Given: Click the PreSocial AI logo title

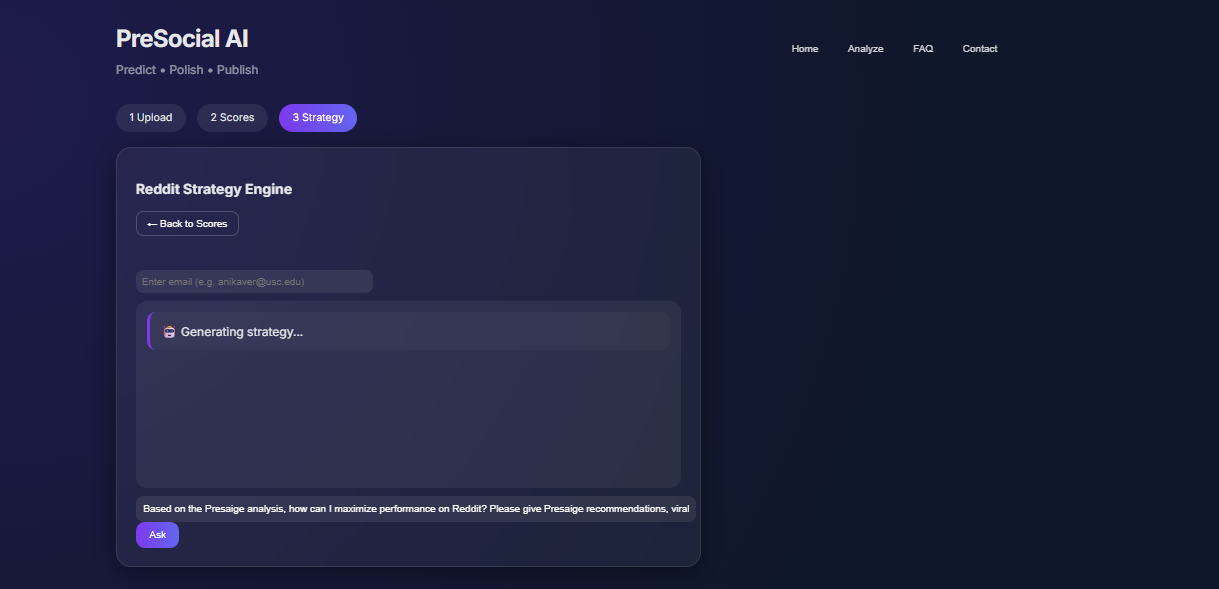Looking at the screenshot, I should point(182,39).
